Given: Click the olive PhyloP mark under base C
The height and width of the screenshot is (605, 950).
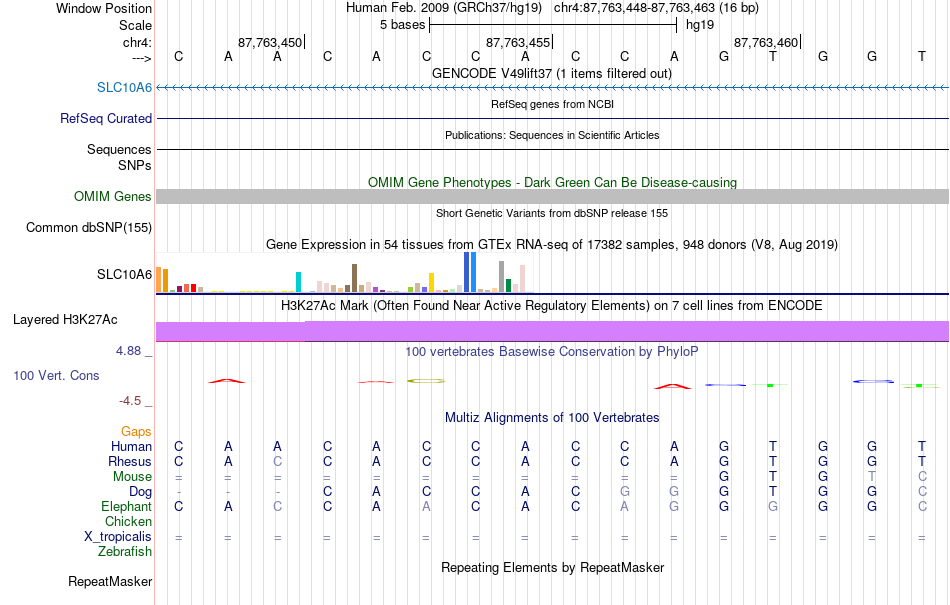Looking at the screenshot, I should click(426, 381).
